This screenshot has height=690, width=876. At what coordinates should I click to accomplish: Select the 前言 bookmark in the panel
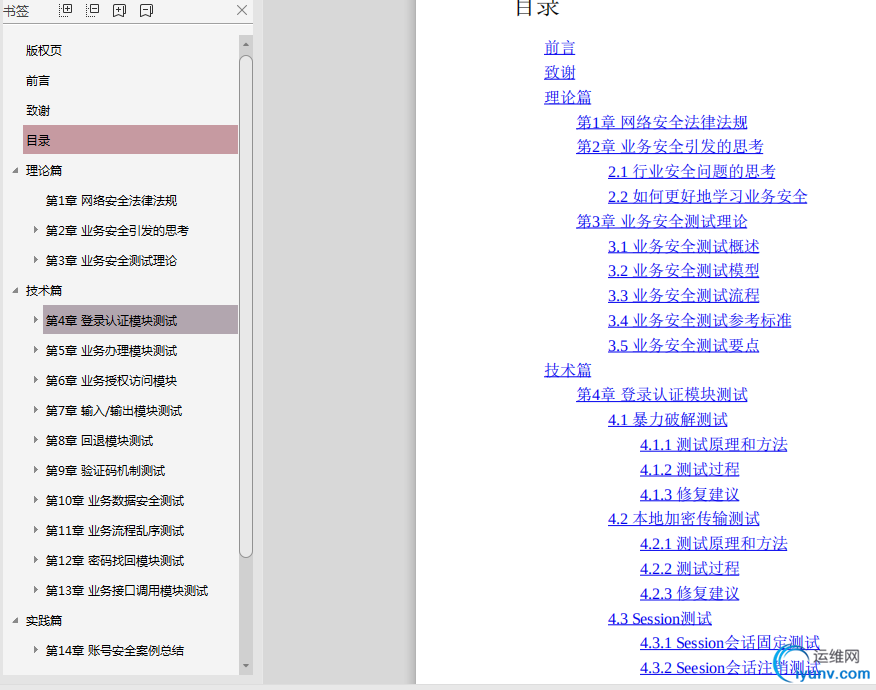coord(37,80)
